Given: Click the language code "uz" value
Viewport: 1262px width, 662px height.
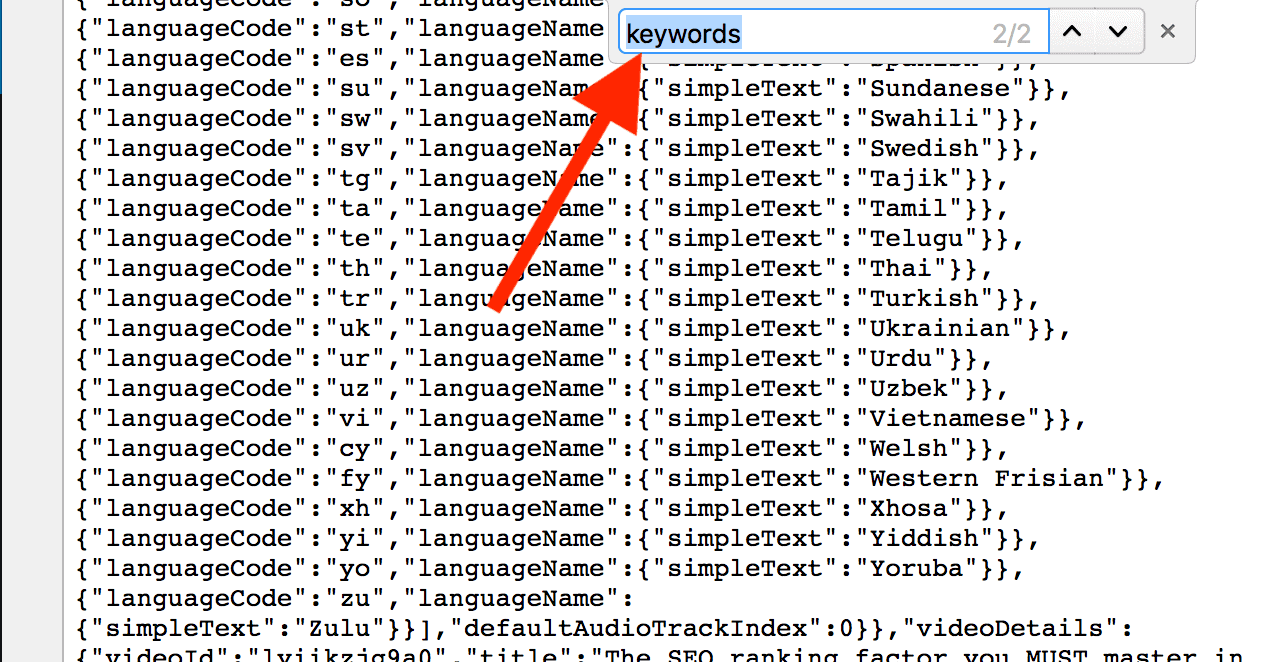Looking at the screenshot, I should click(x=357, y=388).
